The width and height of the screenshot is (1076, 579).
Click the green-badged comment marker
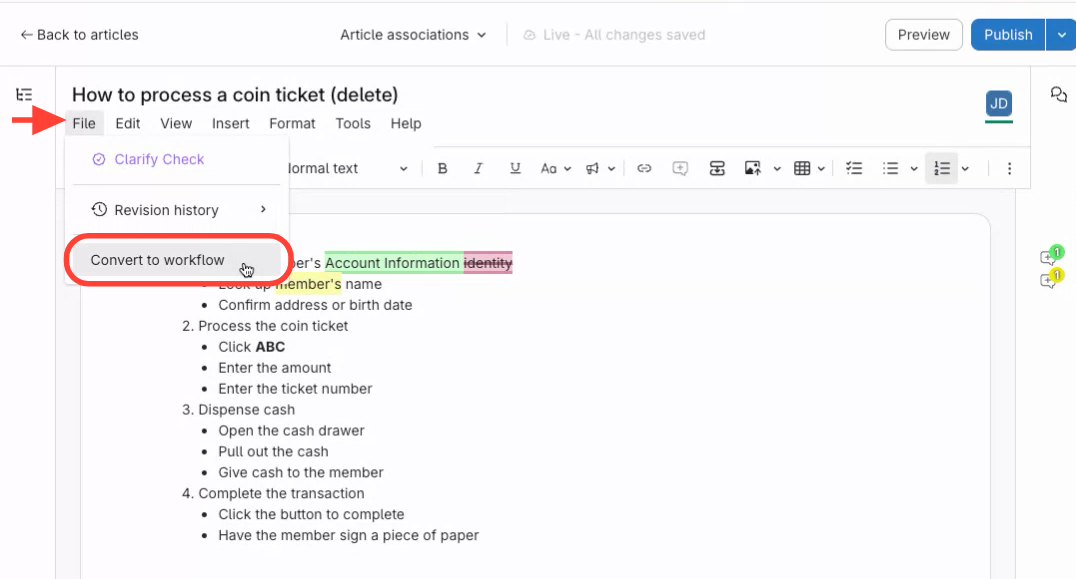coord(1050,257)
